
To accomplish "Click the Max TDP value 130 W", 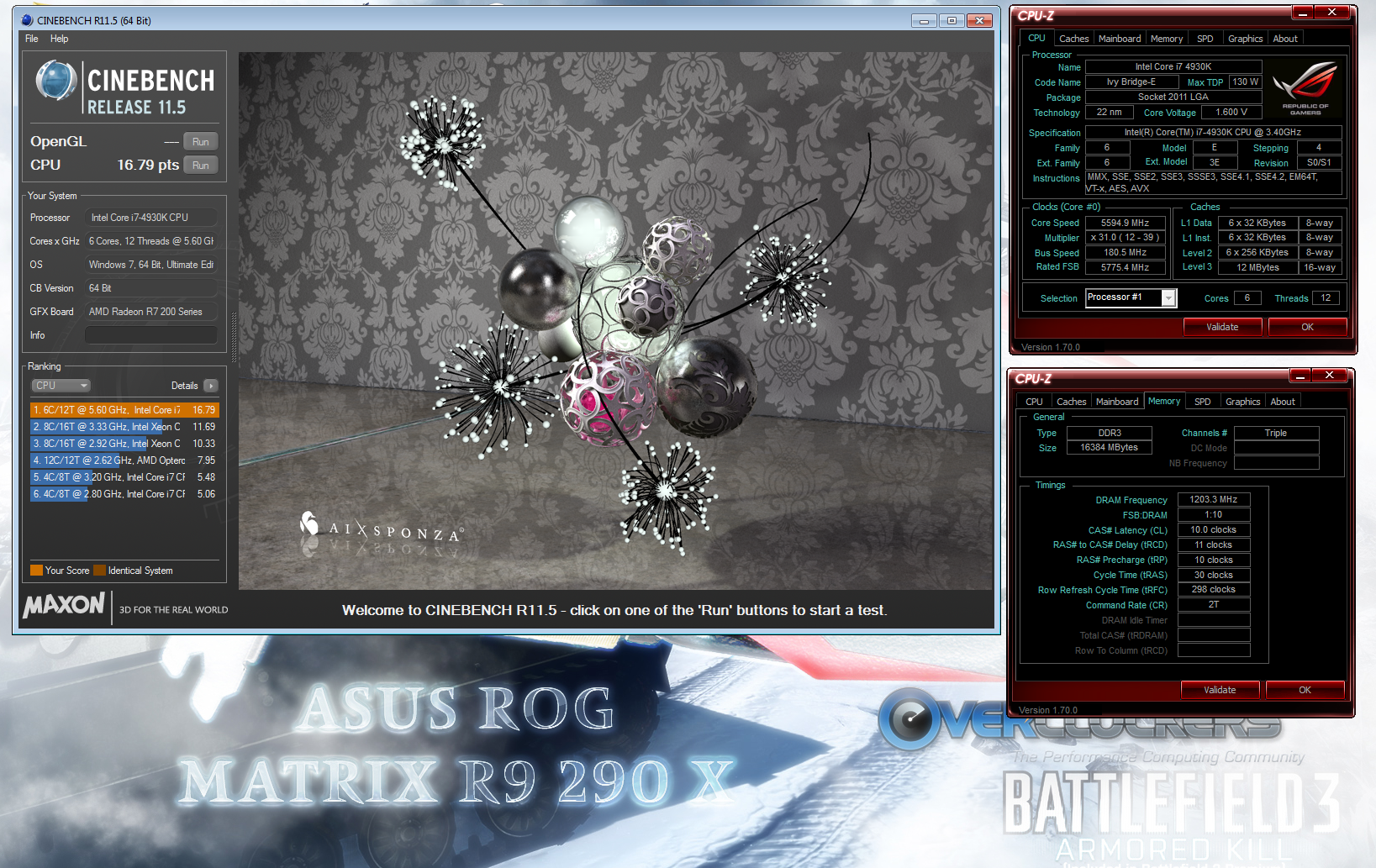I will tap(1246, 82).
